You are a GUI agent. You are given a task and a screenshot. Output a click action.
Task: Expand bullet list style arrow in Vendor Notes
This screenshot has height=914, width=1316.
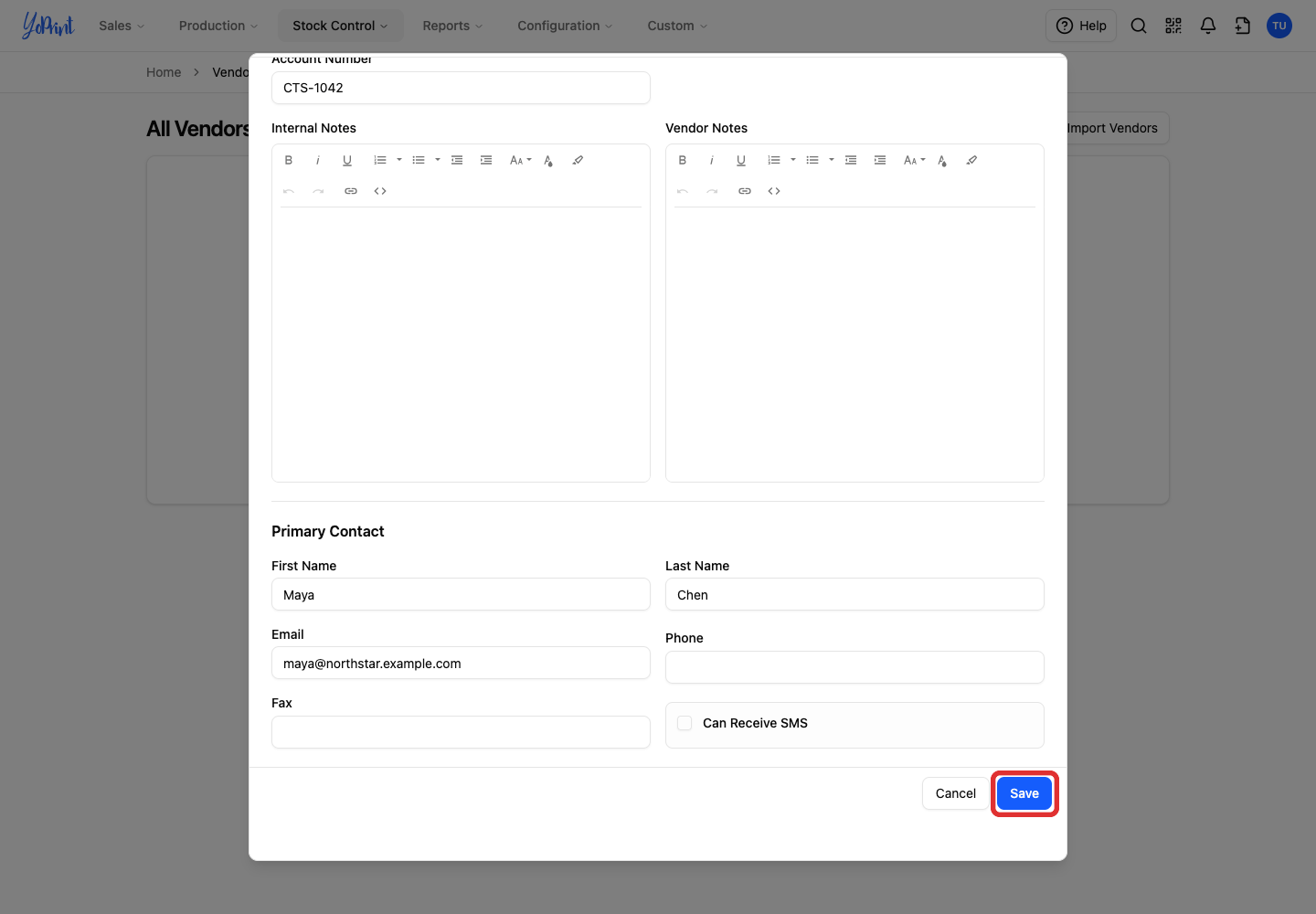click(x=832, y=160)
